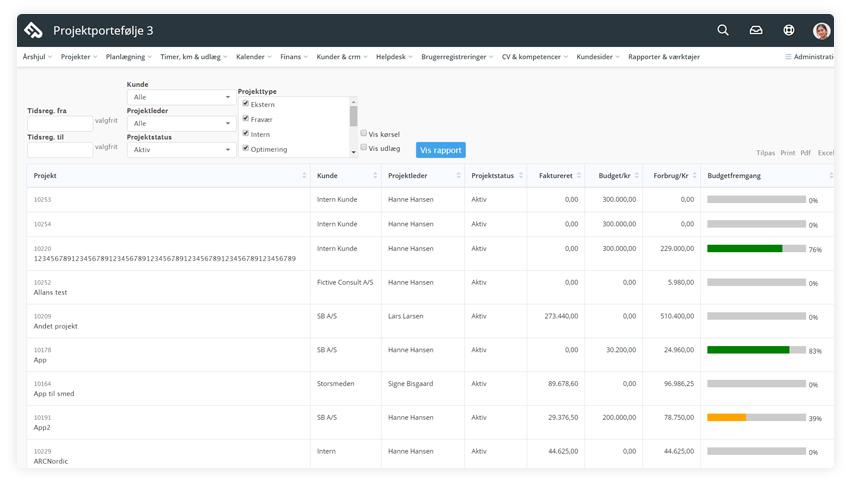
Task: Sort by Projektleder column arrows
Action: click(x=458, y=175)
